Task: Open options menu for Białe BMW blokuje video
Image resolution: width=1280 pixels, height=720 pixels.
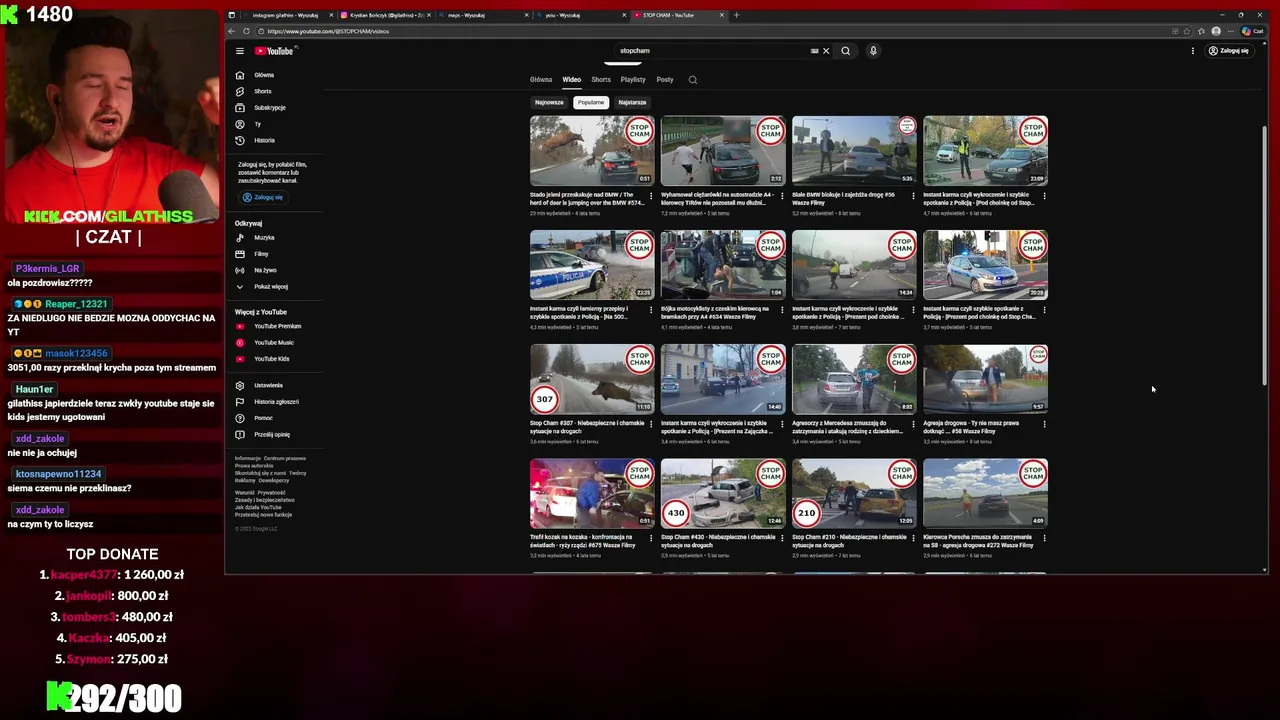Action: click(x=913, y=196)
